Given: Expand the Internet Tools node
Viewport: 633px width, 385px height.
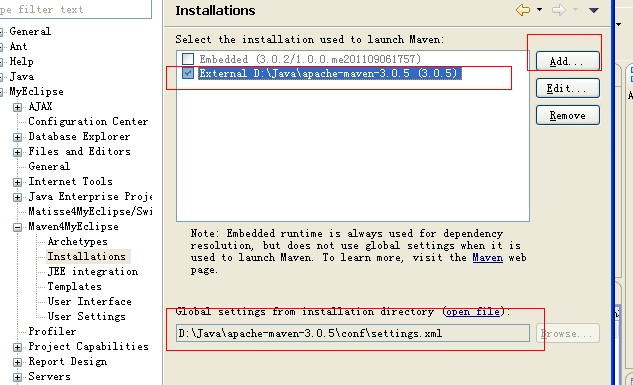Looking at the screenshot, I should point(17,182).
